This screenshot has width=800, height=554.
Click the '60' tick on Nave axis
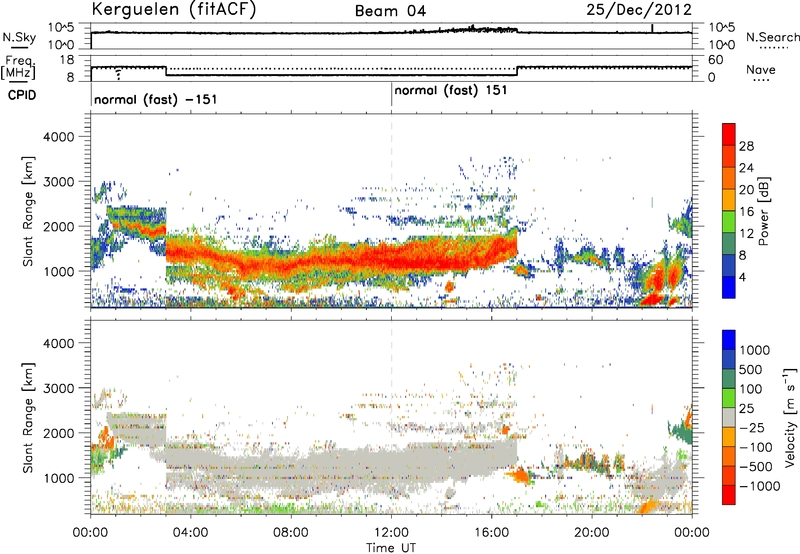tap(716, 60)
